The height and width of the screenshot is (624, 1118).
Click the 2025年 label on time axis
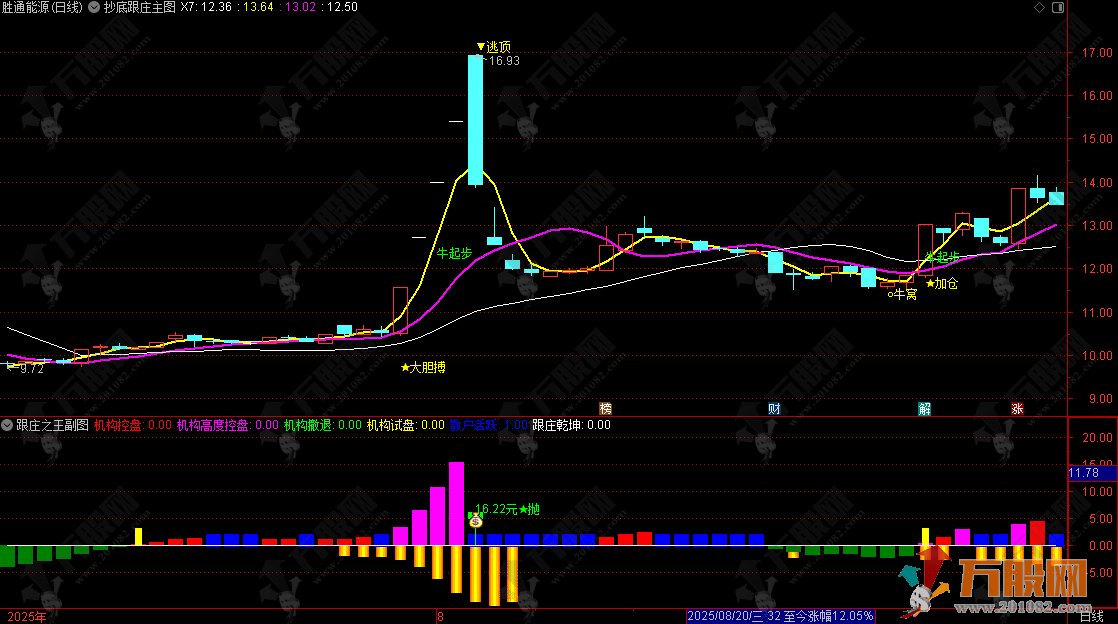tap(27, 616)
